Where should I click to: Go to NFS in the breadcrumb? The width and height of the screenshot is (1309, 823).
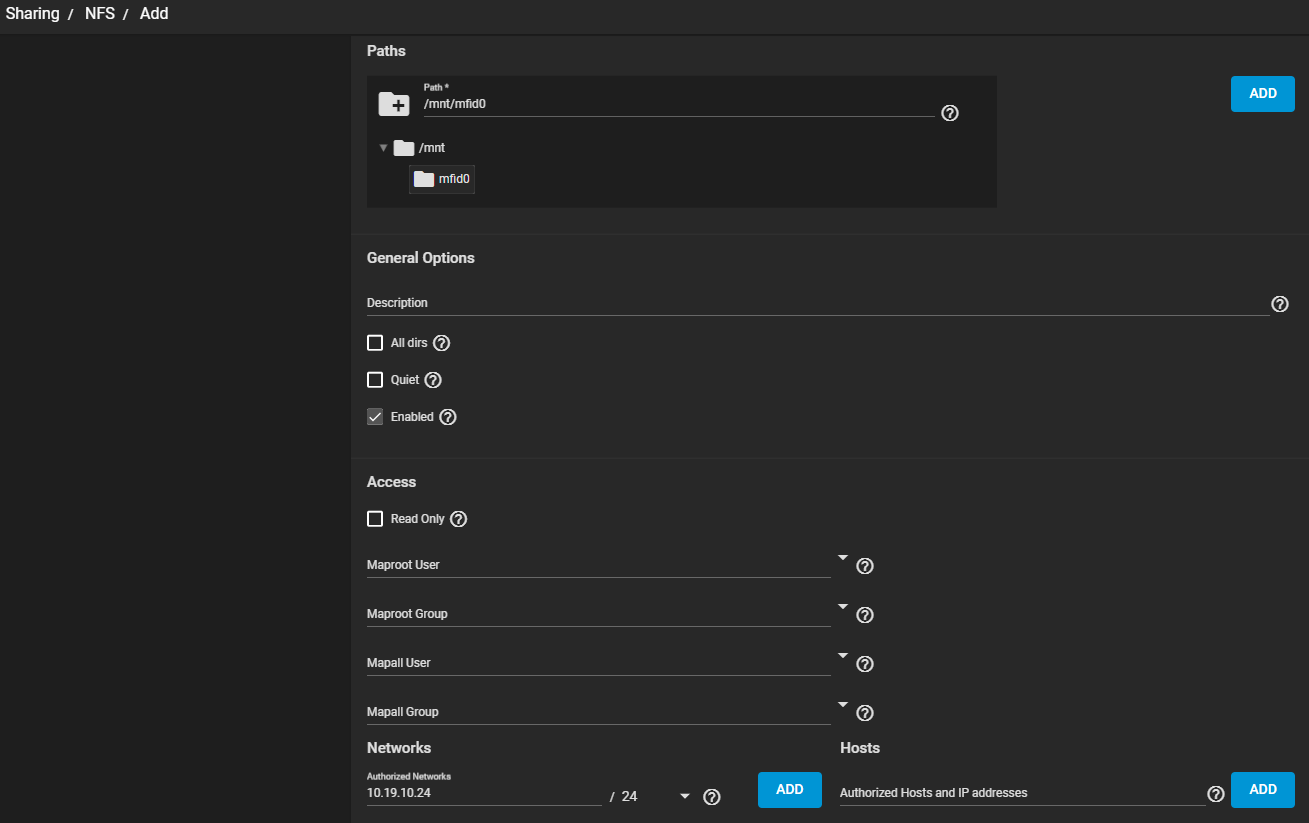100,14
